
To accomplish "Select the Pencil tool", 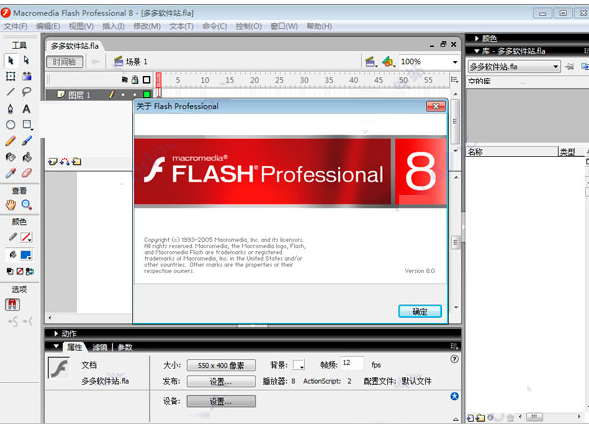I will coord(11,141).
